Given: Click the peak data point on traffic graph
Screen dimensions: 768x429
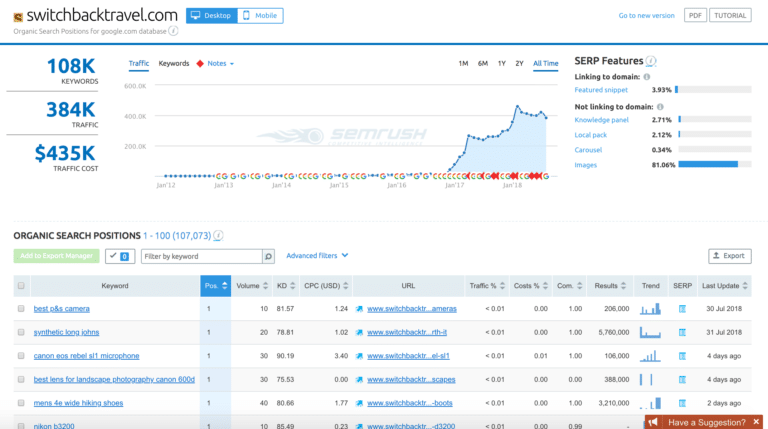Looking at the screenshot, I should point(517,106).
